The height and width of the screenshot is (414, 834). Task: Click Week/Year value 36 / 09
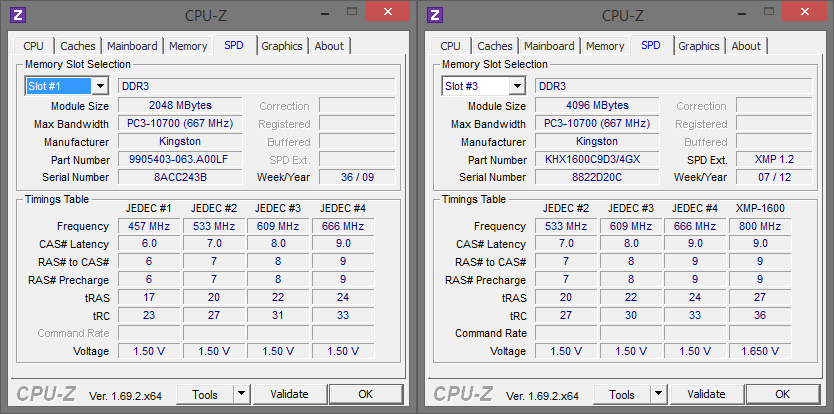(357, 177)
